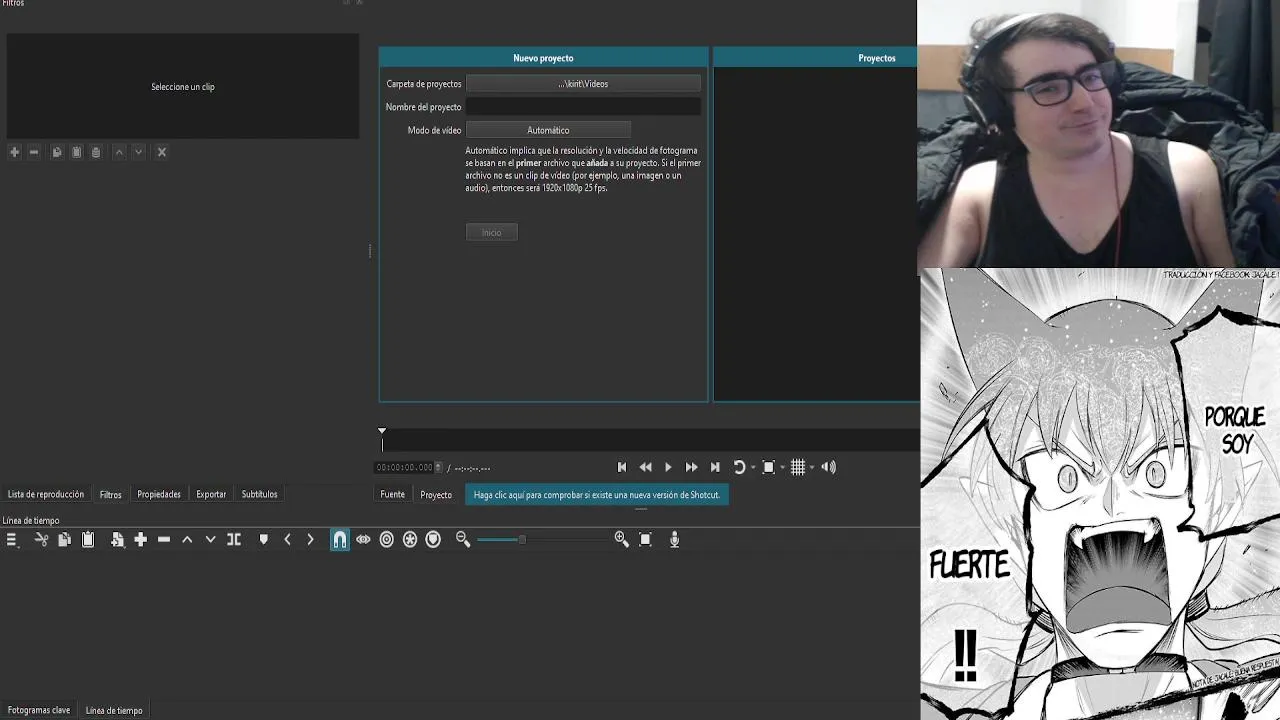This screenshot has height=720, width=1280.
Task: Switch to the Fotogramas clave tab
Action: pos(39,710)
